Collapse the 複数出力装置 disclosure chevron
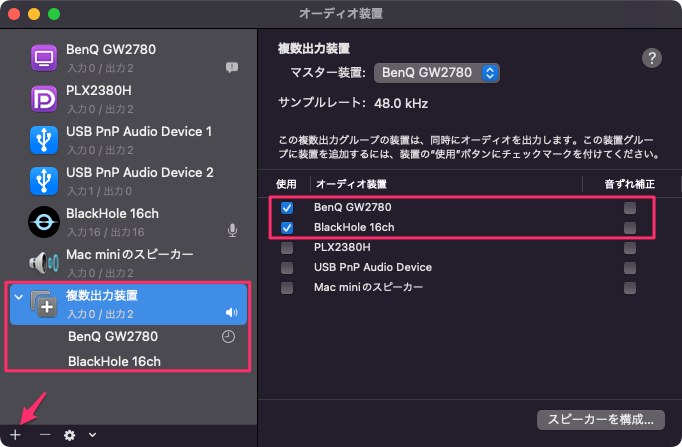The width and height of the screenshot is (682, 447). point(18,297)
